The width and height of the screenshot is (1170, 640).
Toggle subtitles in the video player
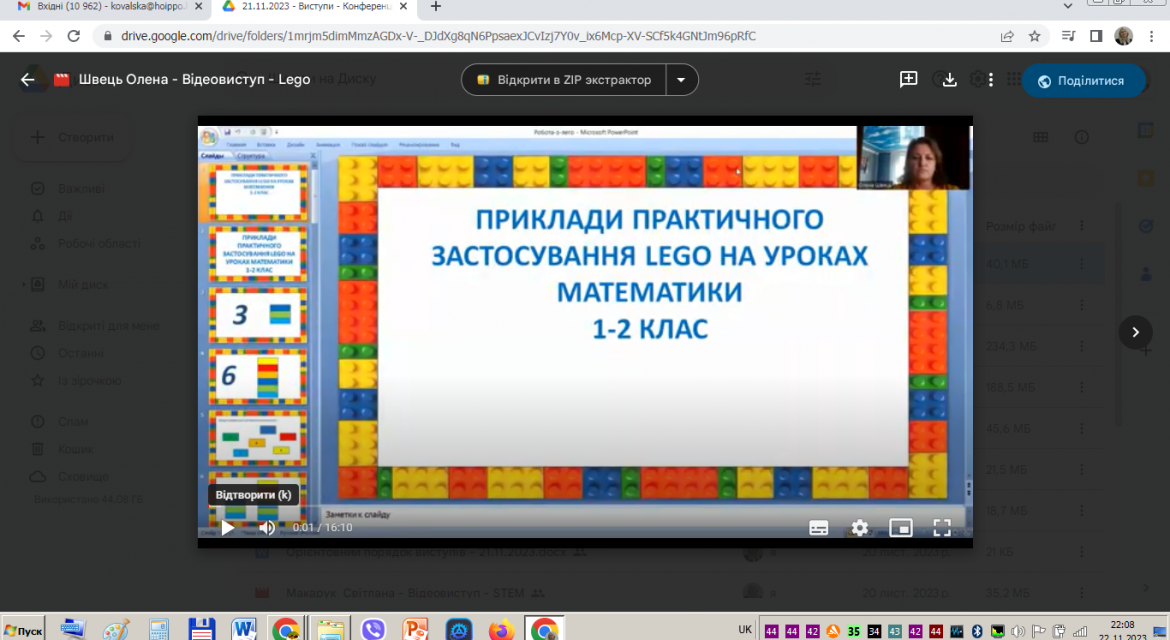tap(819, 527)
